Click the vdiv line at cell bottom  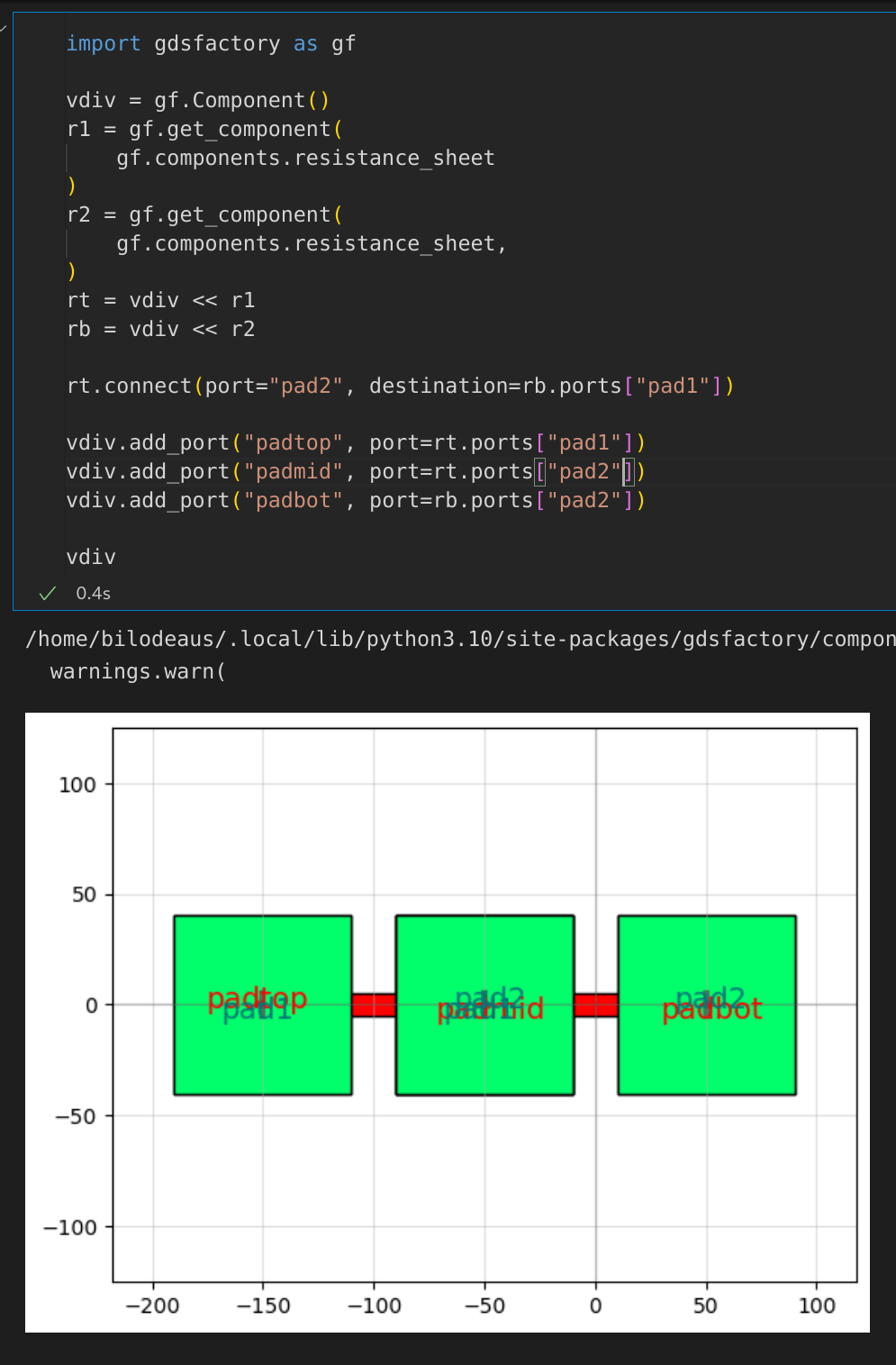coord(90,556)
